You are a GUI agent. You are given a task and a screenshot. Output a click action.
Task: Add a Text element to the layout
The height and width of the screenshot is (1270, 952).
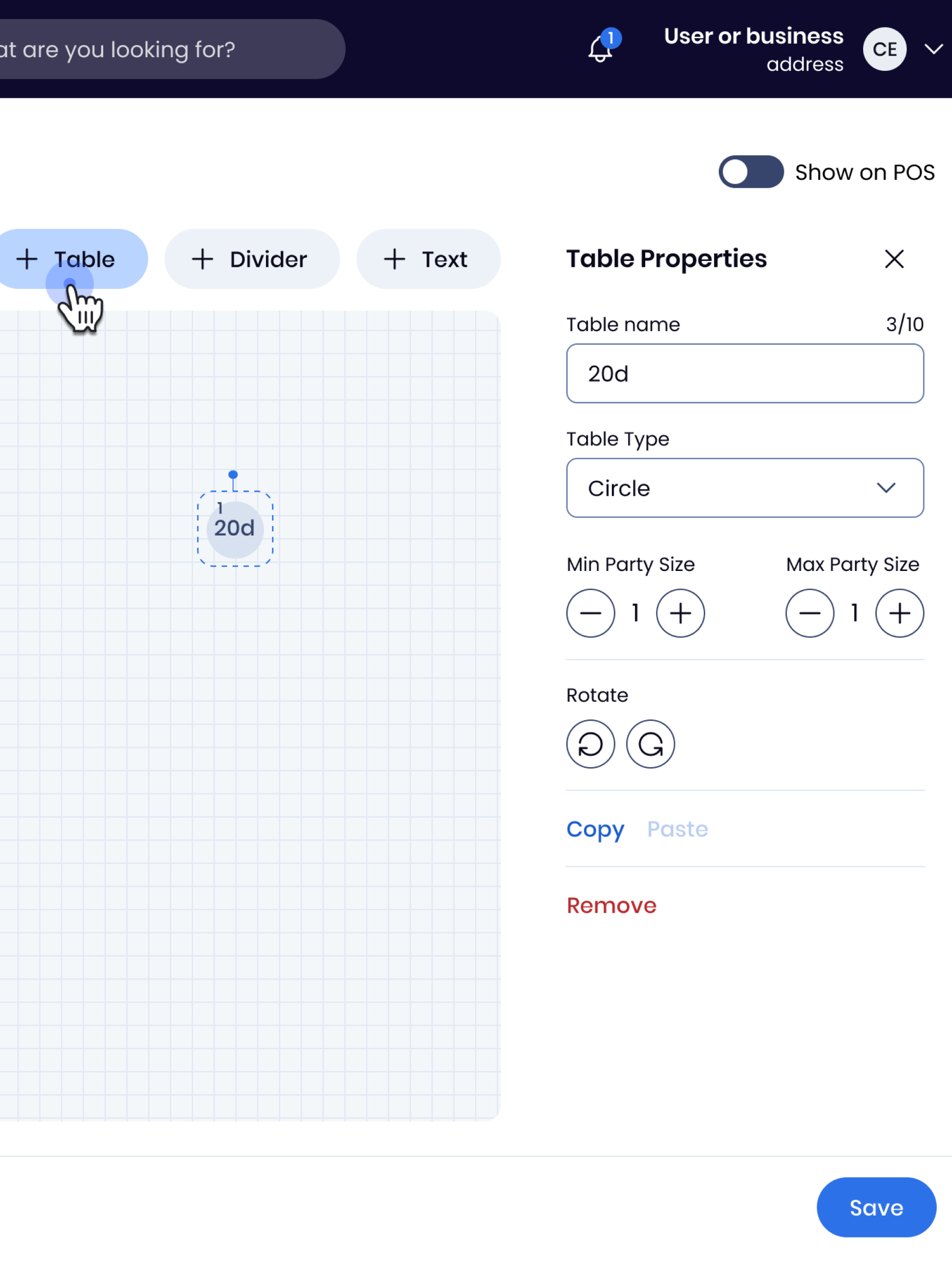pos(428,259)
